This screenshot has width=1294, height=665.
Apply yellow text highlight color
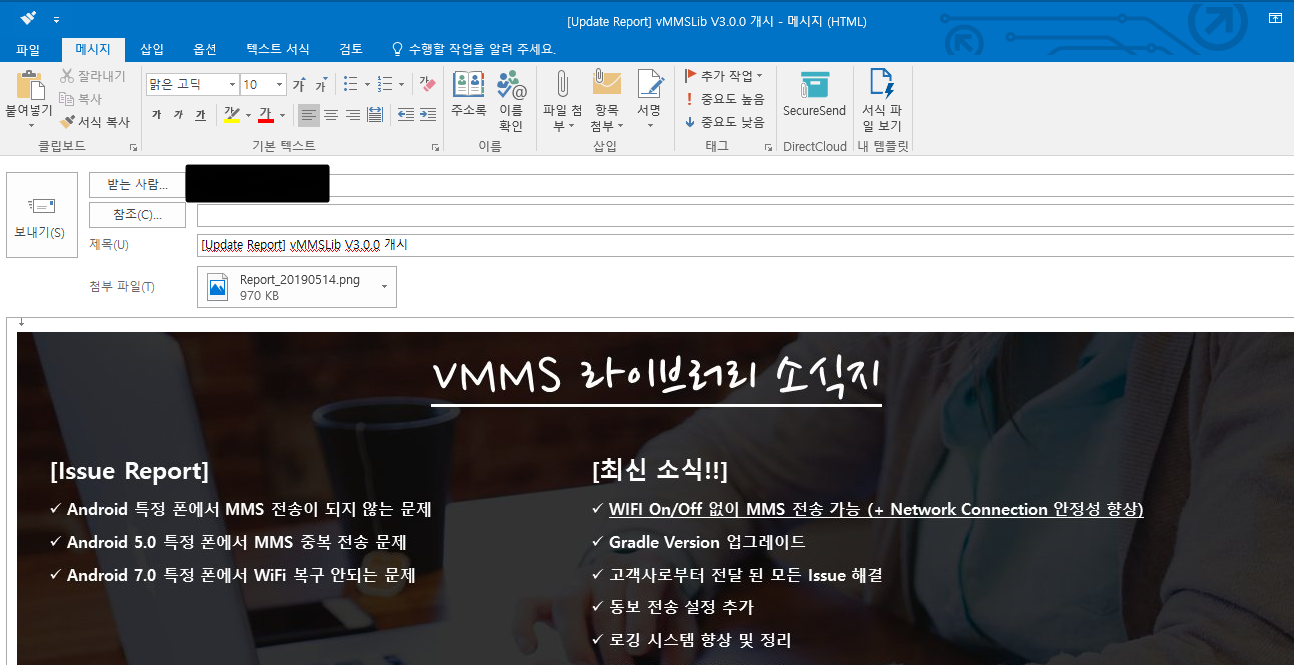tap(231, 115)
